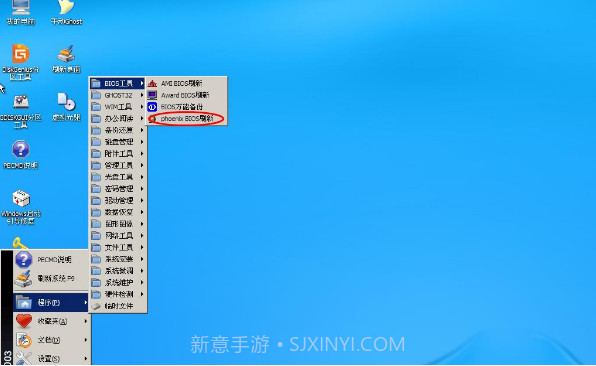The image size is (596, 366).
Task: Click the 系统维护 folder icon
Action: tap(96, 282)
